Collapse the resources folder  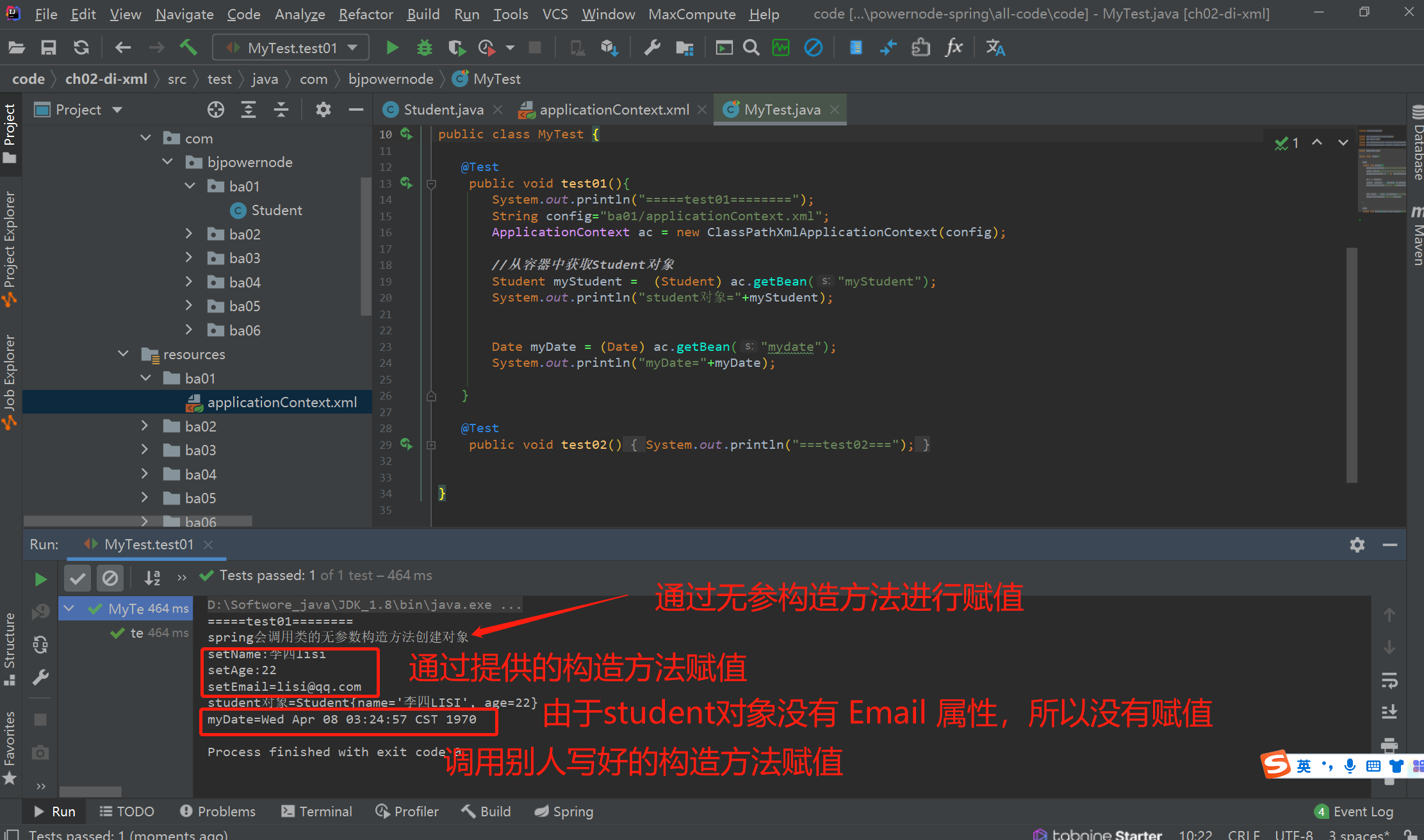123,354
